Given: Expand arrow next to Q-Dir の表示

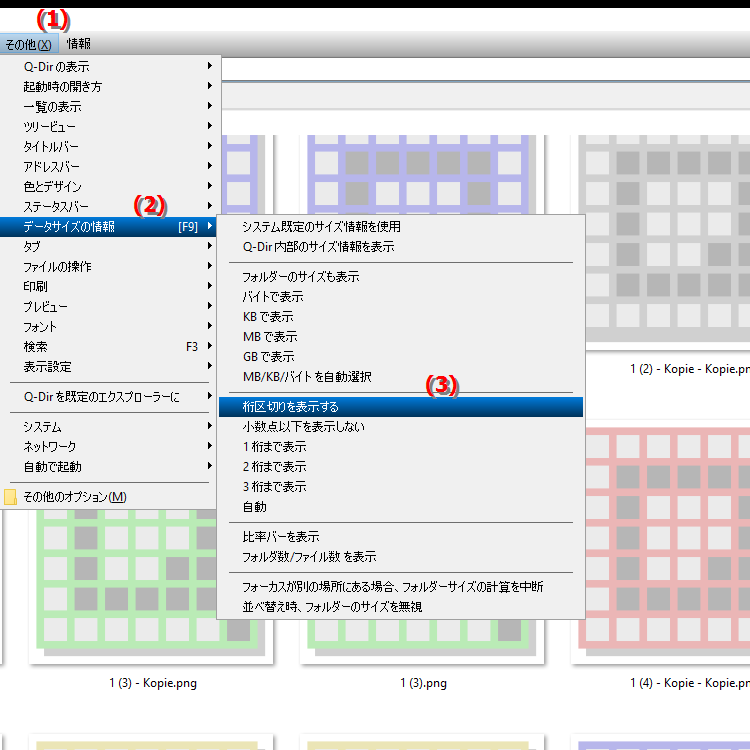Looking at the screenshot, I should pos(210,66).
